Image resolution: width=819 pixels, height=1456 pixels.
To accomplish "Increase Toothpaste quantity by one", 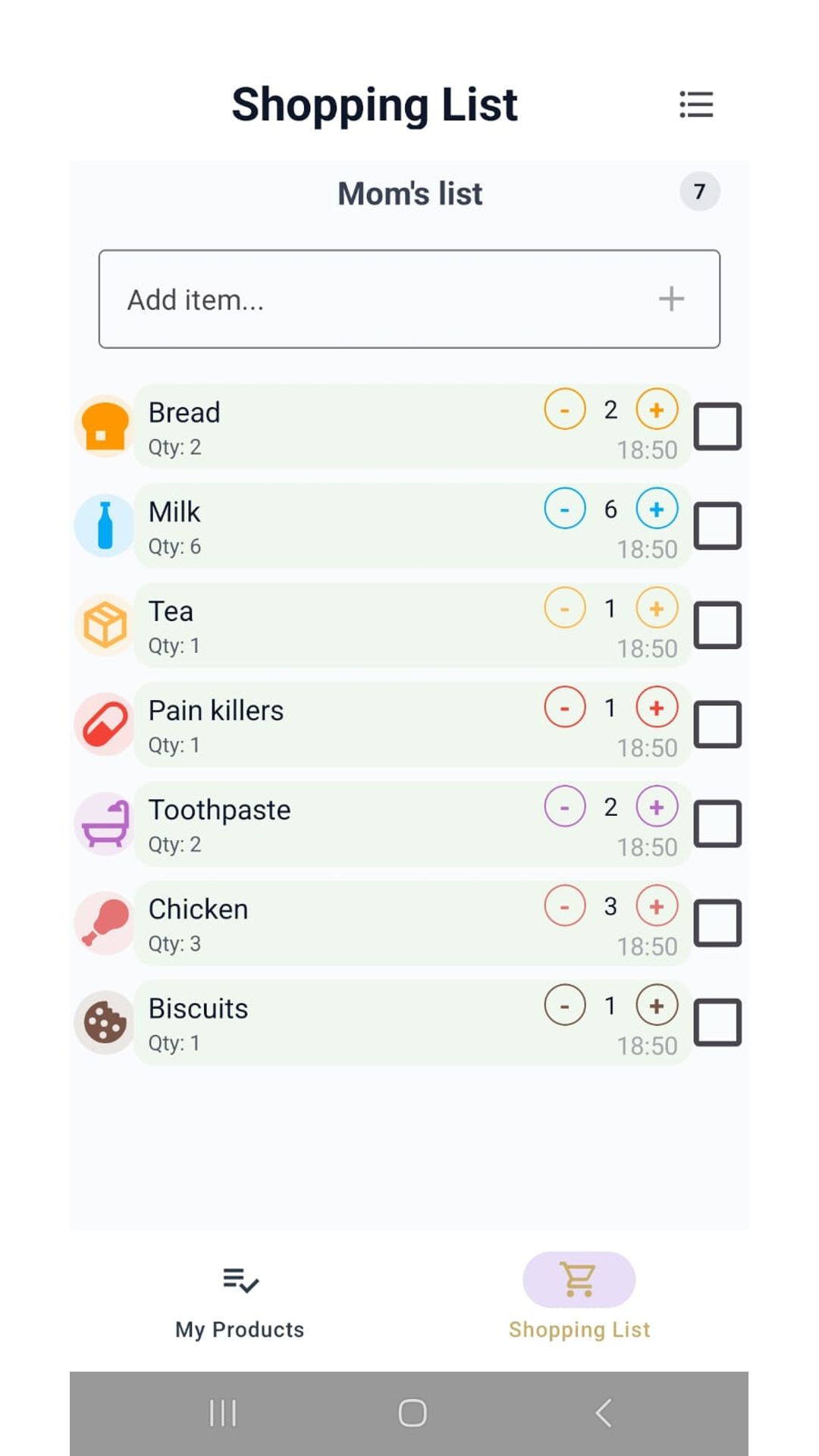I will pos(657,807).
